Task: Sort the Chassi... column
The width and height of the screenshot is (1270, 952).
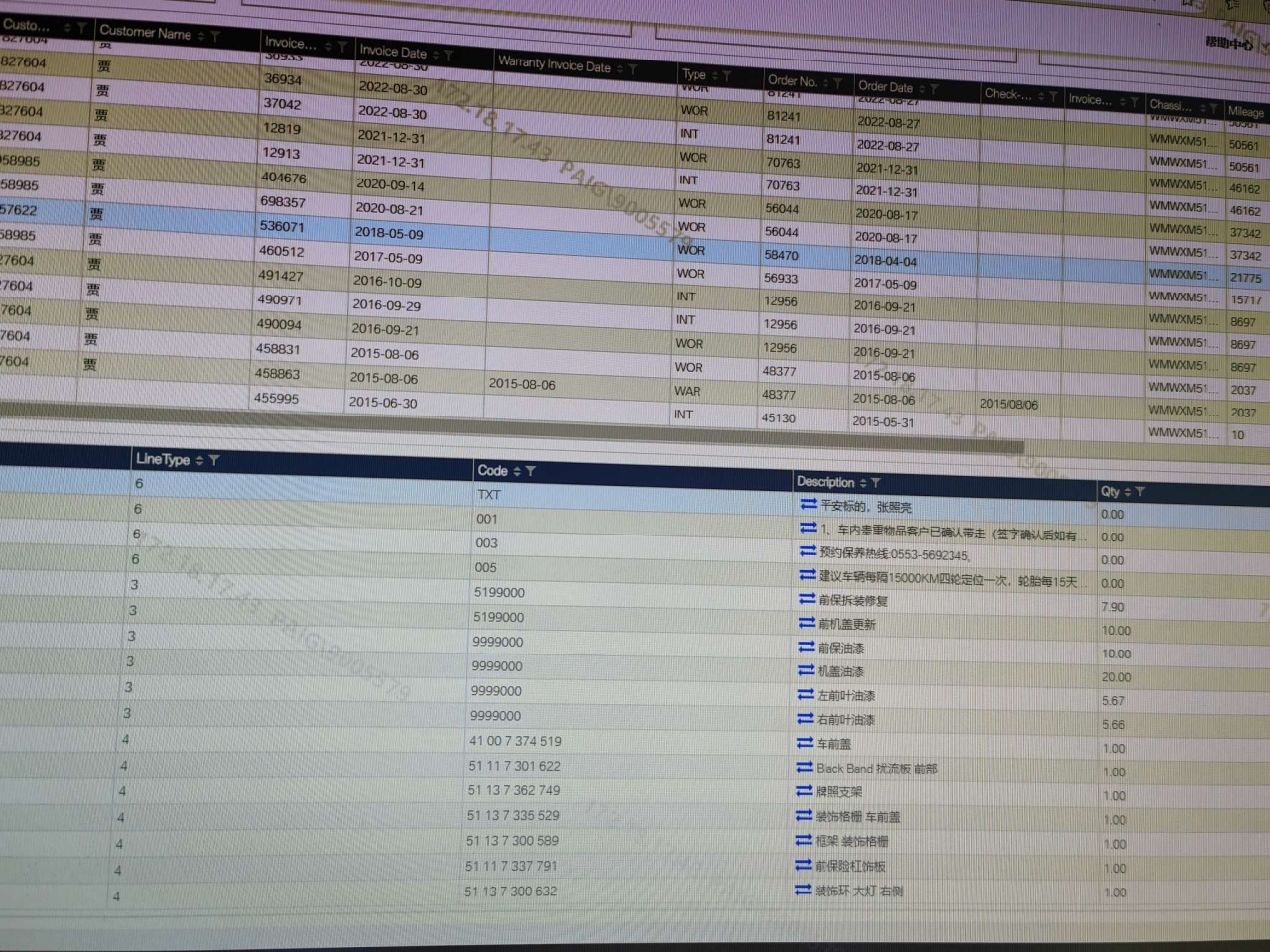Action: tap(1202, 107)
